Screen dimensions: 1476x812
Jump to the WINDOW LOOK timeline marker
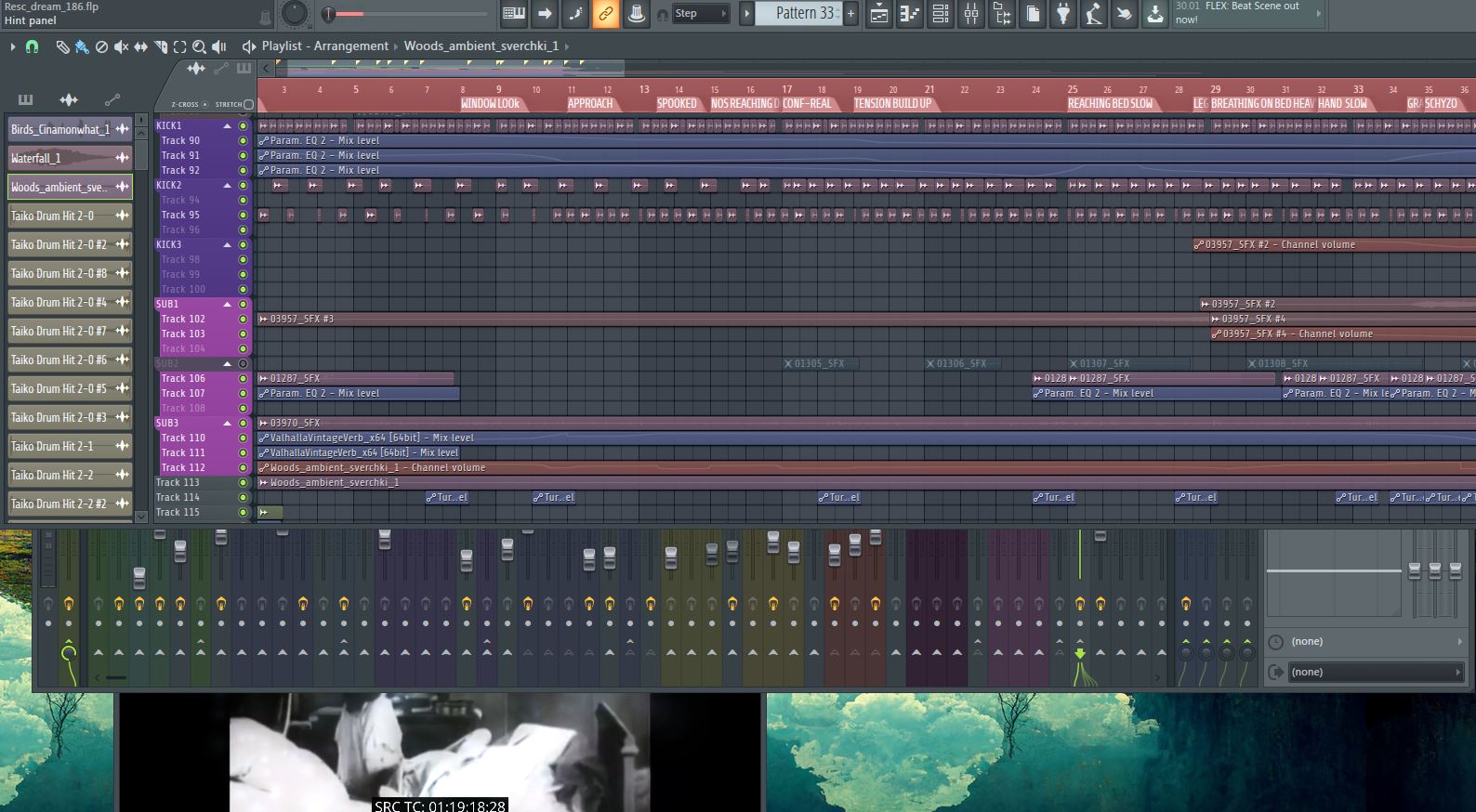(x=491, y=103)
